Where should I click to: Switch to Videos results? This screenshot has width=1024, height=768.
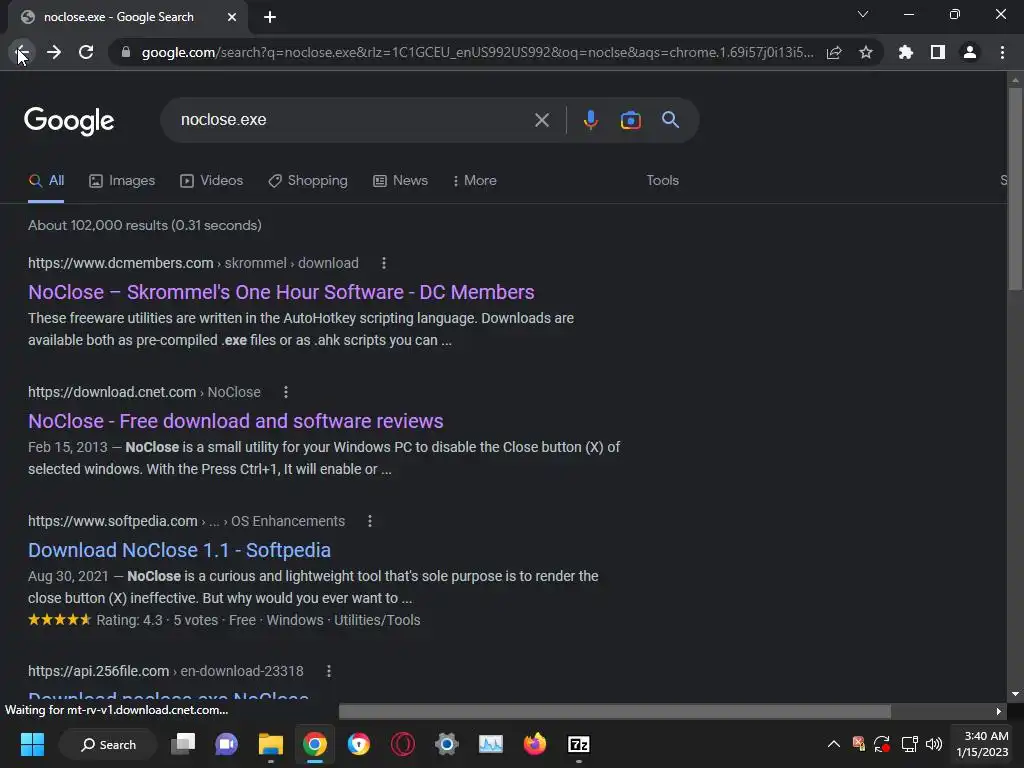212,181
